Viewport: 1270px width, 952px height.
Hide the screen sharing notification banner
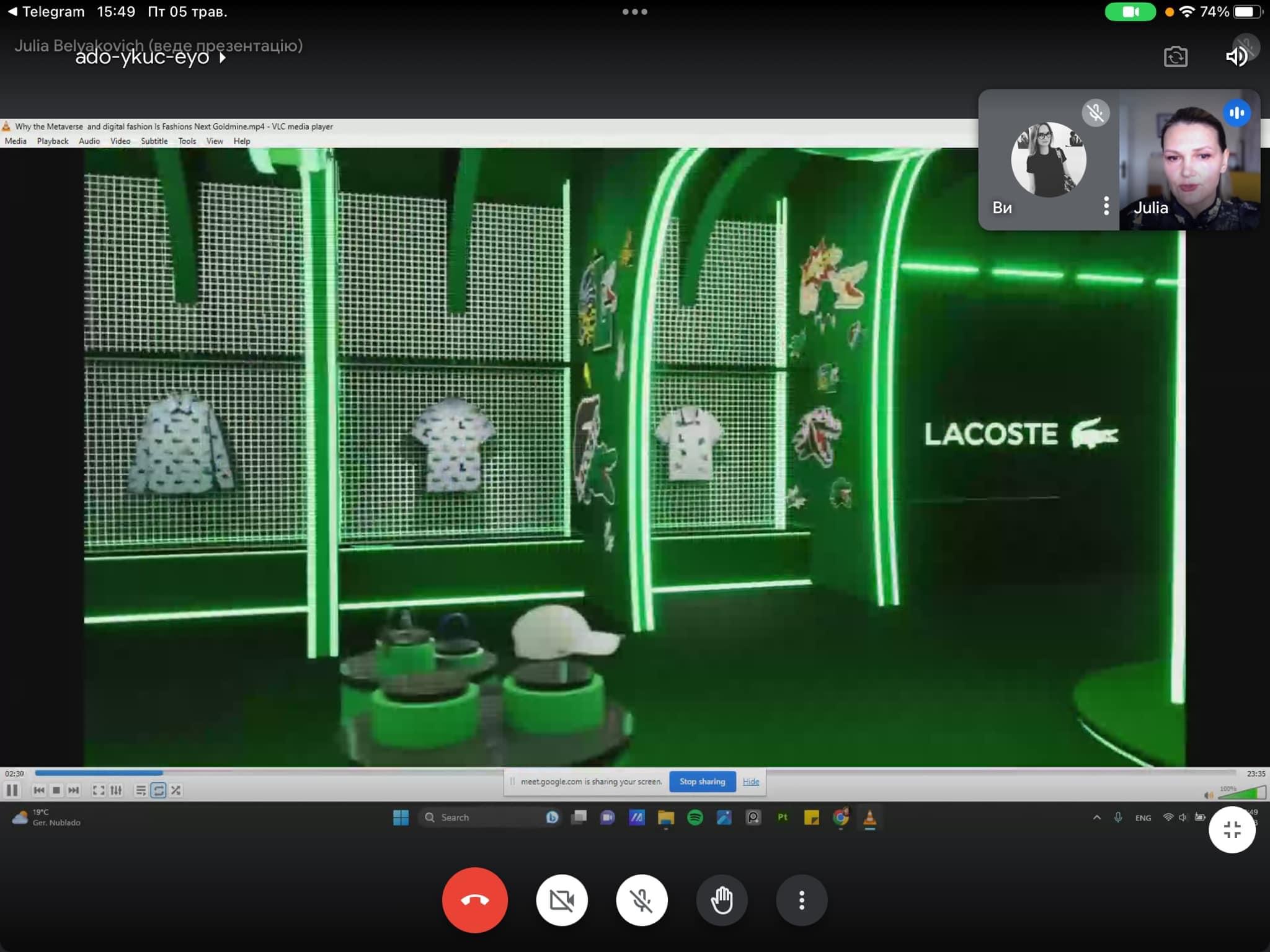click(x=751, y=782)
